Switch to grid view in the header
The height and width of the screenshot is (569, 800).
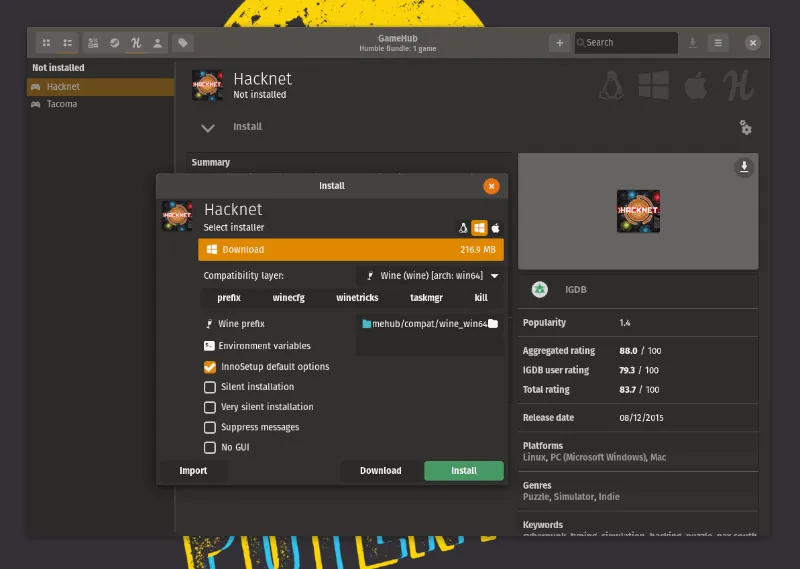coord(46,43)
